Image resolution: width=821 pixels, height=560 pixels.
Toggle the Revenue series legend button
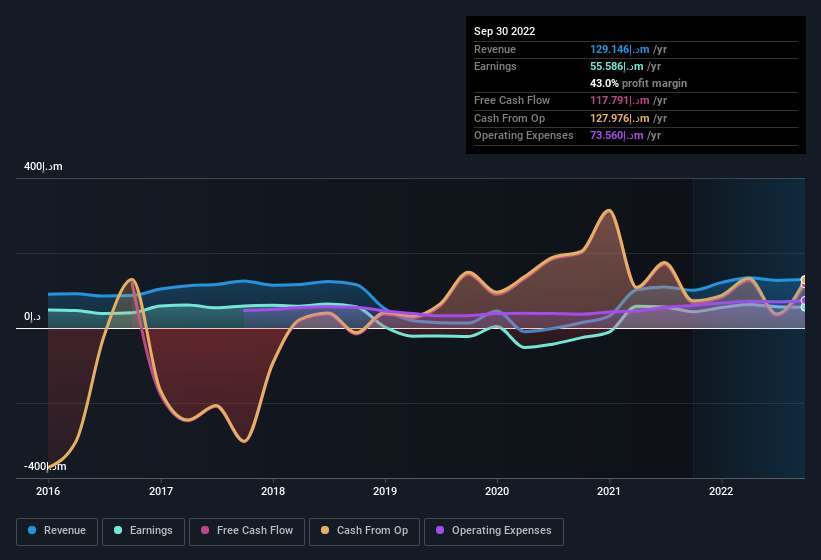point(57,531)
